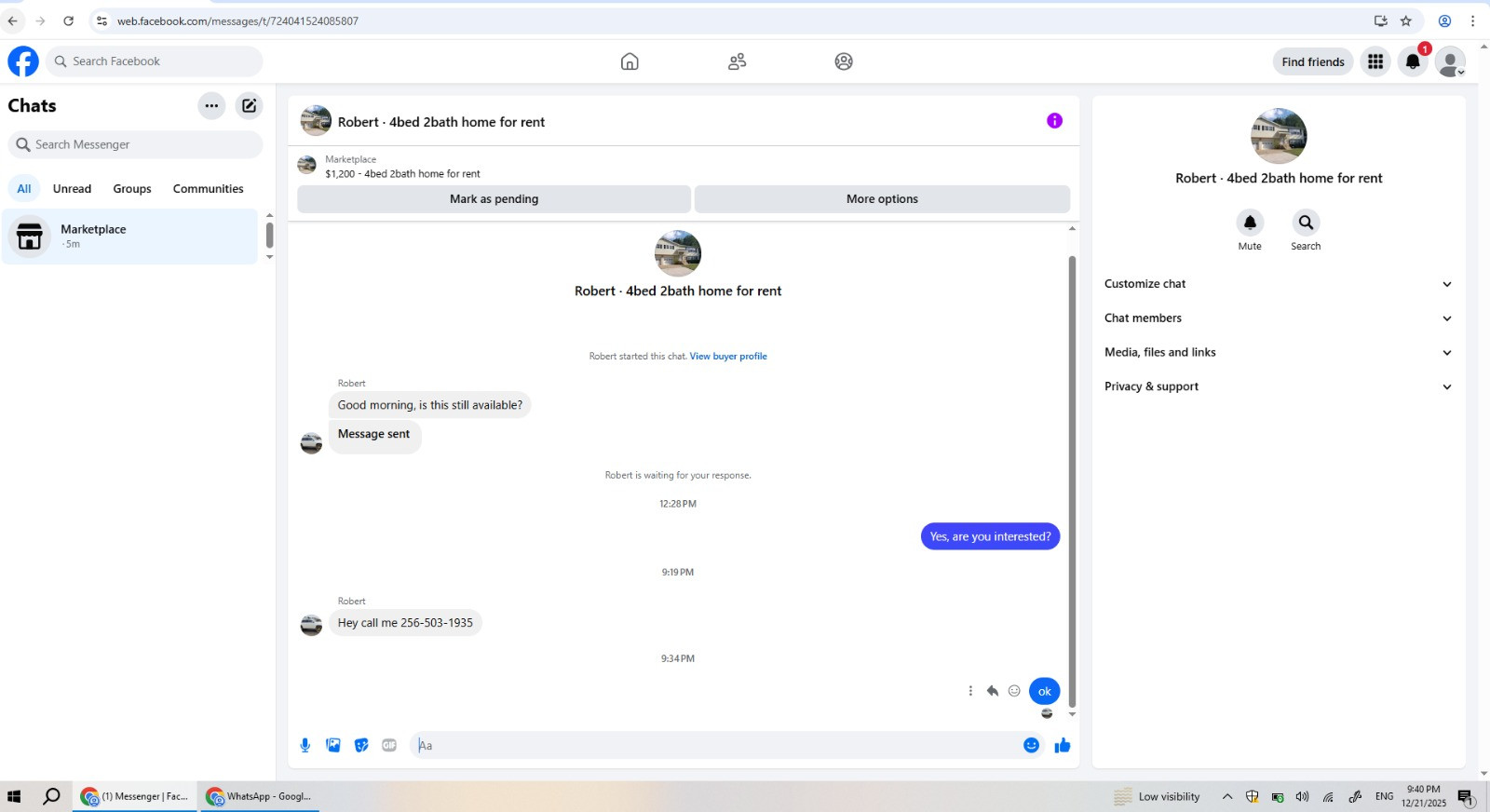Open the Windows Start menu
The width and height of the screenshot is (1490, 812).
[x=14, y=796]
